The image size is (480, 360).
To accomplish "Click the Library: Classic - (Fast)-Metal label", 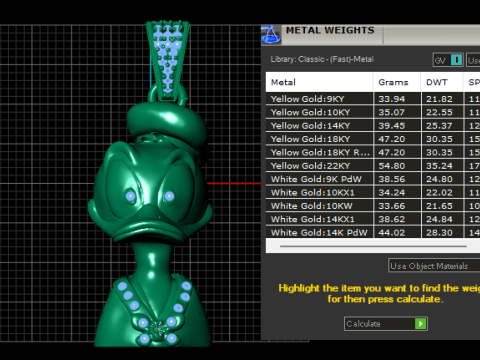I will (322, 59).
